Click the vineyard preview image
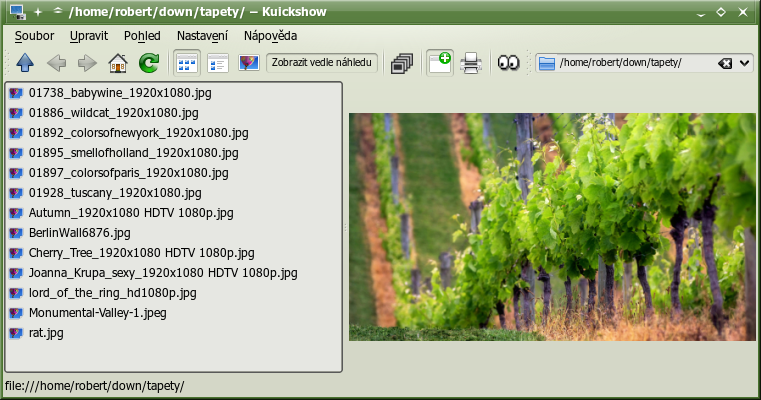Viewport: 761px width, 400px height. [x=552, y=227]
